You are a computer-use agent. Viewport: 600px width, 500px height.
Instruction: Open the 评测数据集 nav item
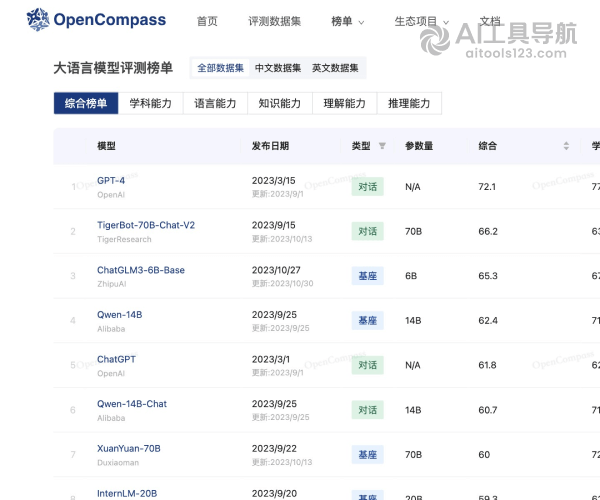[x=274, y=21]
